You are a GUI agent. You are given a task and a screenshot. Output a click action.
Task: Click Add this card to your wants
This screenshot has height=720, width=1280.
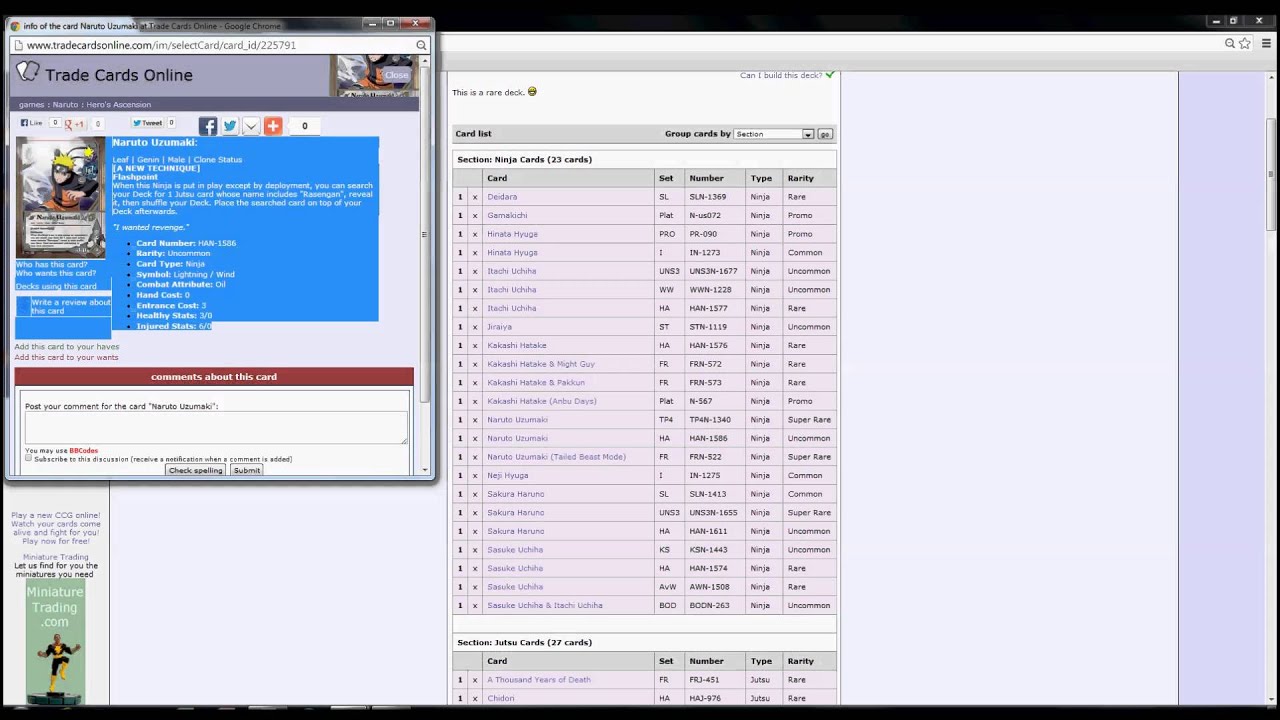[66, 357]
